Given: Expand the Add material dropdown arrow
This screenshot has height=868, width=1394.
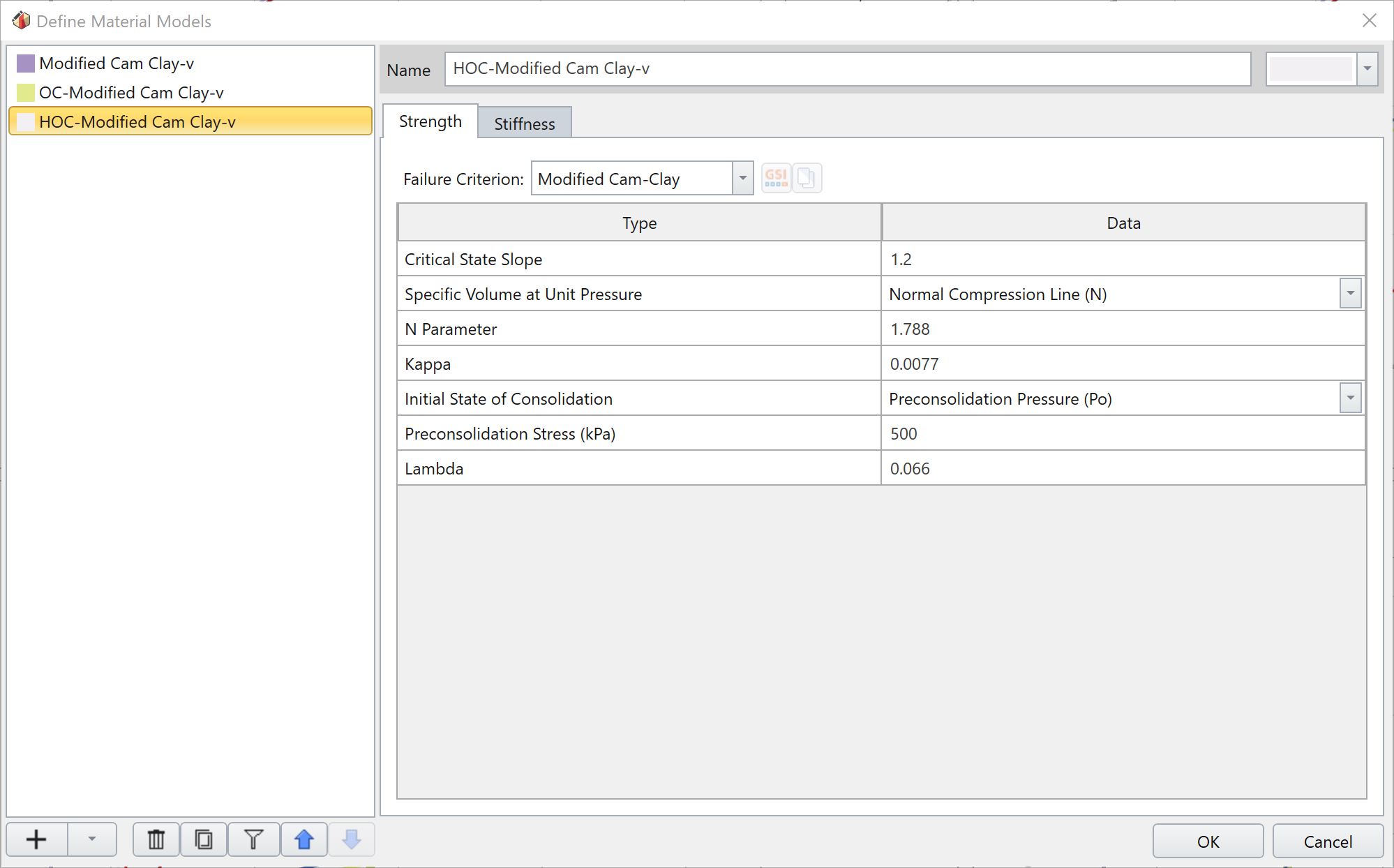Looking at the screenshot, I should click(93, 839).
